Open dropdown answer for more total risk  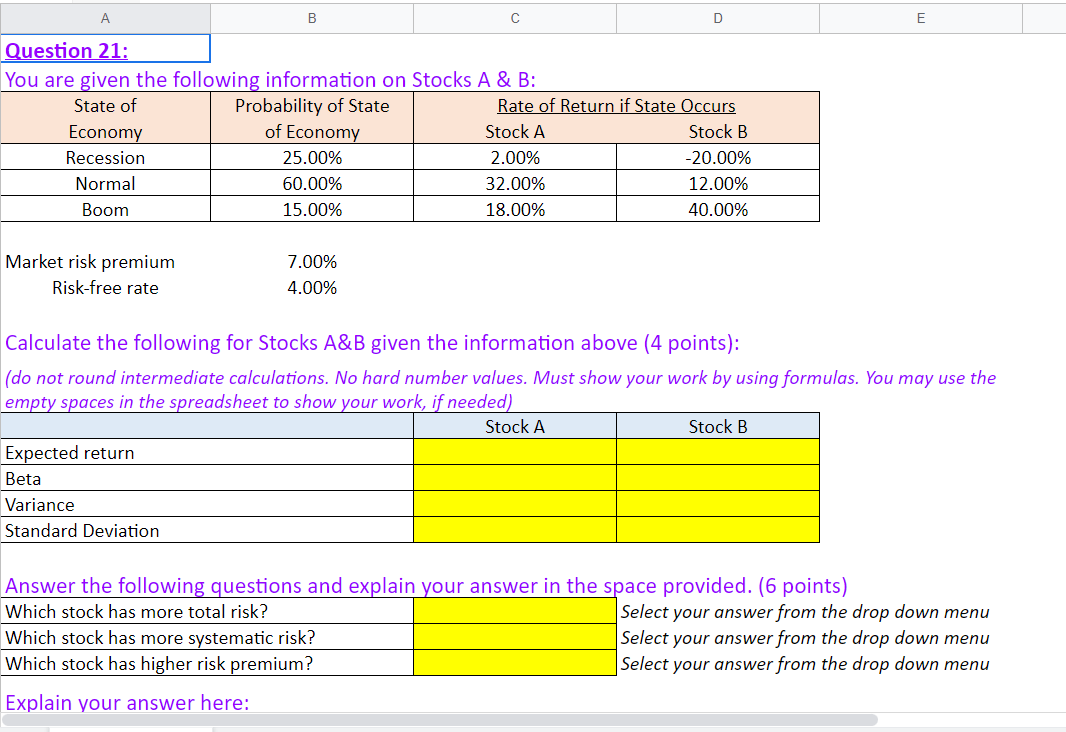point(515,610)
